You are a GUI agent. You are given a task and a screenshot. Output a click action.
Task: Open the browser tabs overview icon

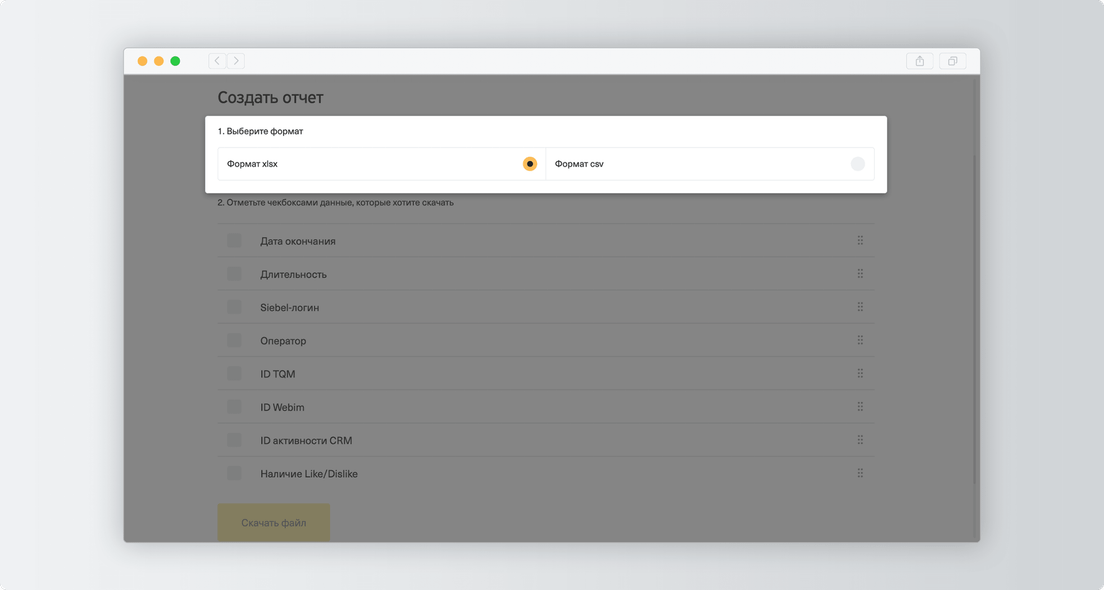pyautogui.click(x=953, y=61)
